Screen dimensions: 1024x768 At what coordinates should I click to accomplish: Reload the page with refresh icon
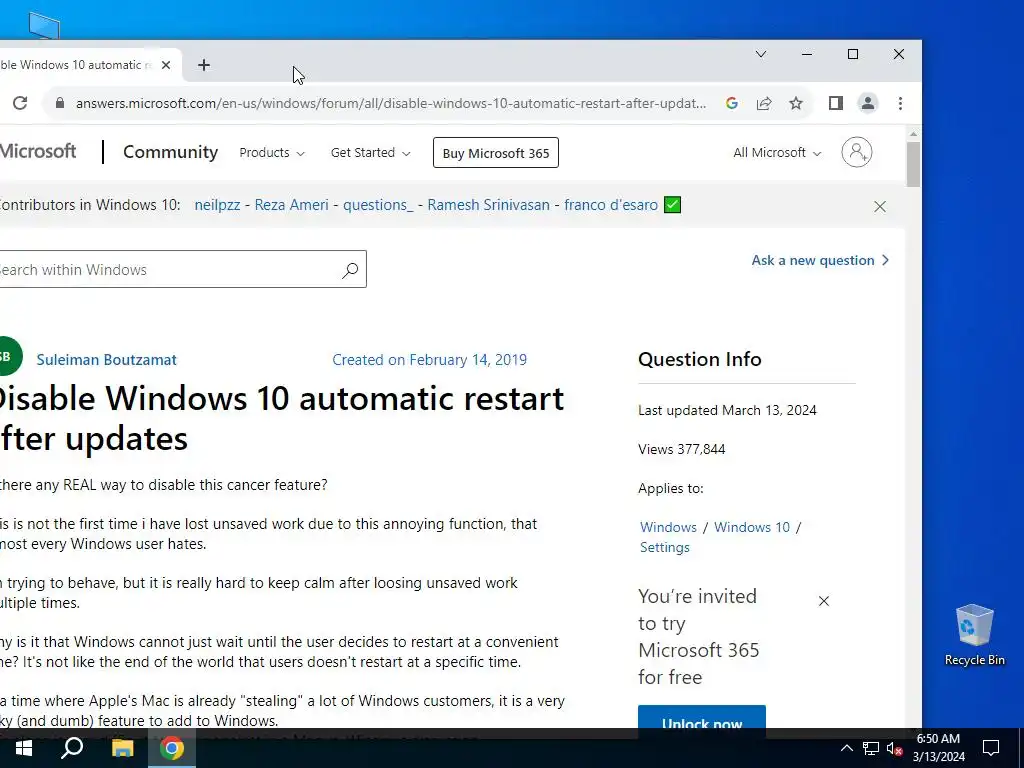(x=20, y=103)
